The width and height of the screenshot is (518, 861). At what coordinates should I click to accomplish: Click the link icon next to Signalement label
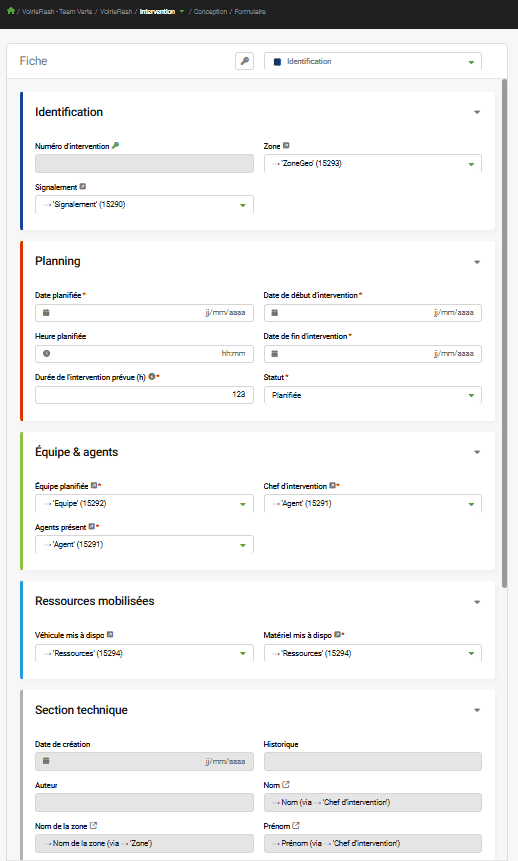(x=83, y=187)
